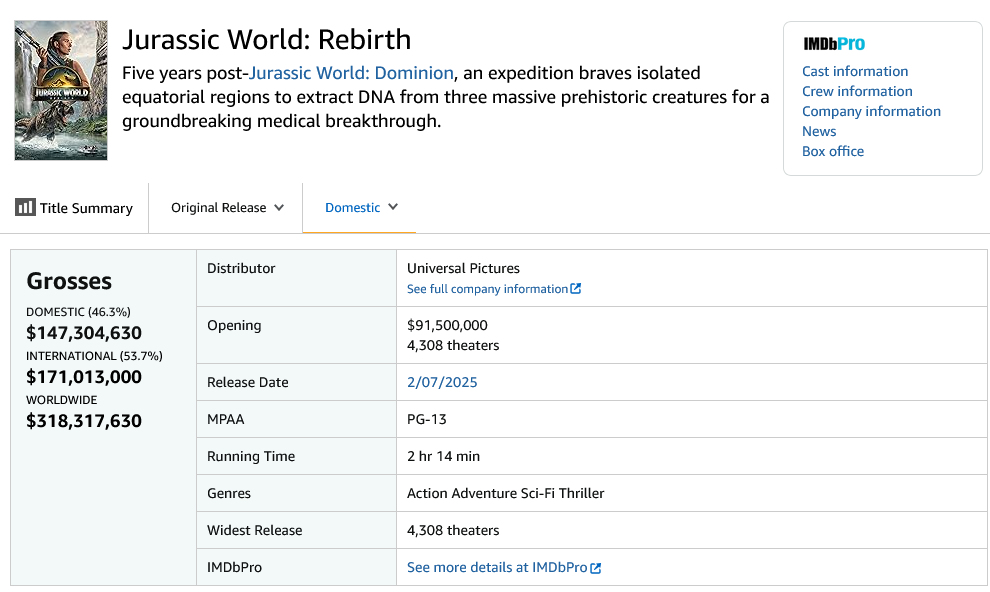Viewport: 990px width, 592px height.
Task: Open Cast information on IMDbPro
Action: coord(855,71)
